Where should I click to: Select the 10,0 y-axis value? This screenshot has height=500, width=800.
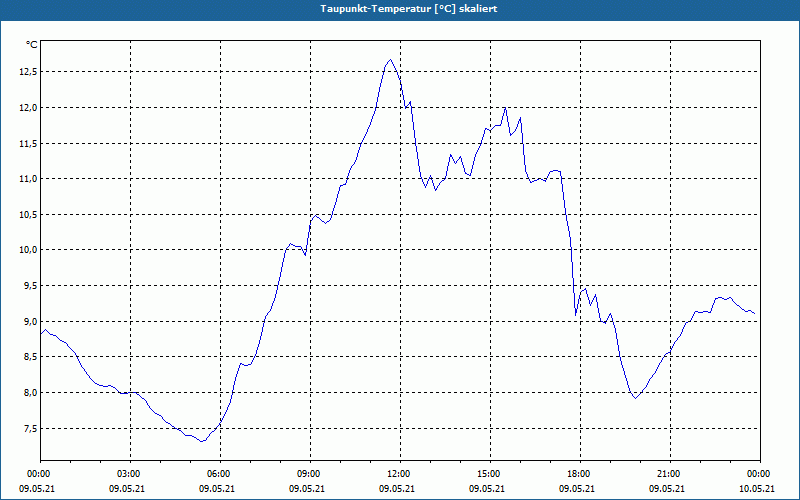tap(28, 249)
